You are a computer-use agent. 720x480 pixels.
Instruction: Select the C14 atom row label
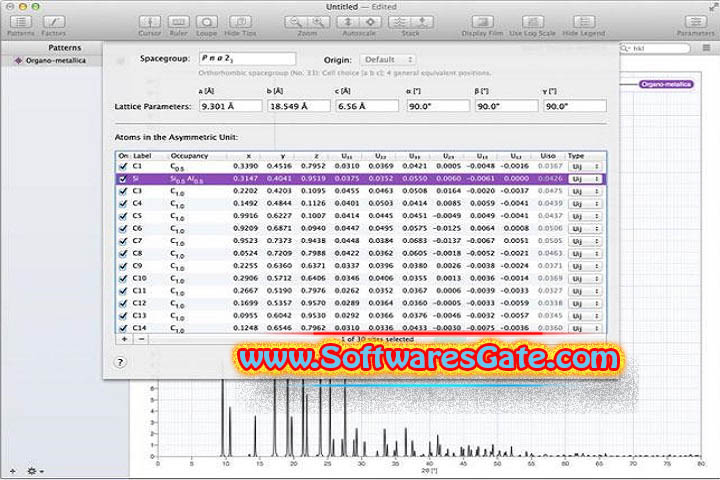pyautogui.click(x=139, y=328)
